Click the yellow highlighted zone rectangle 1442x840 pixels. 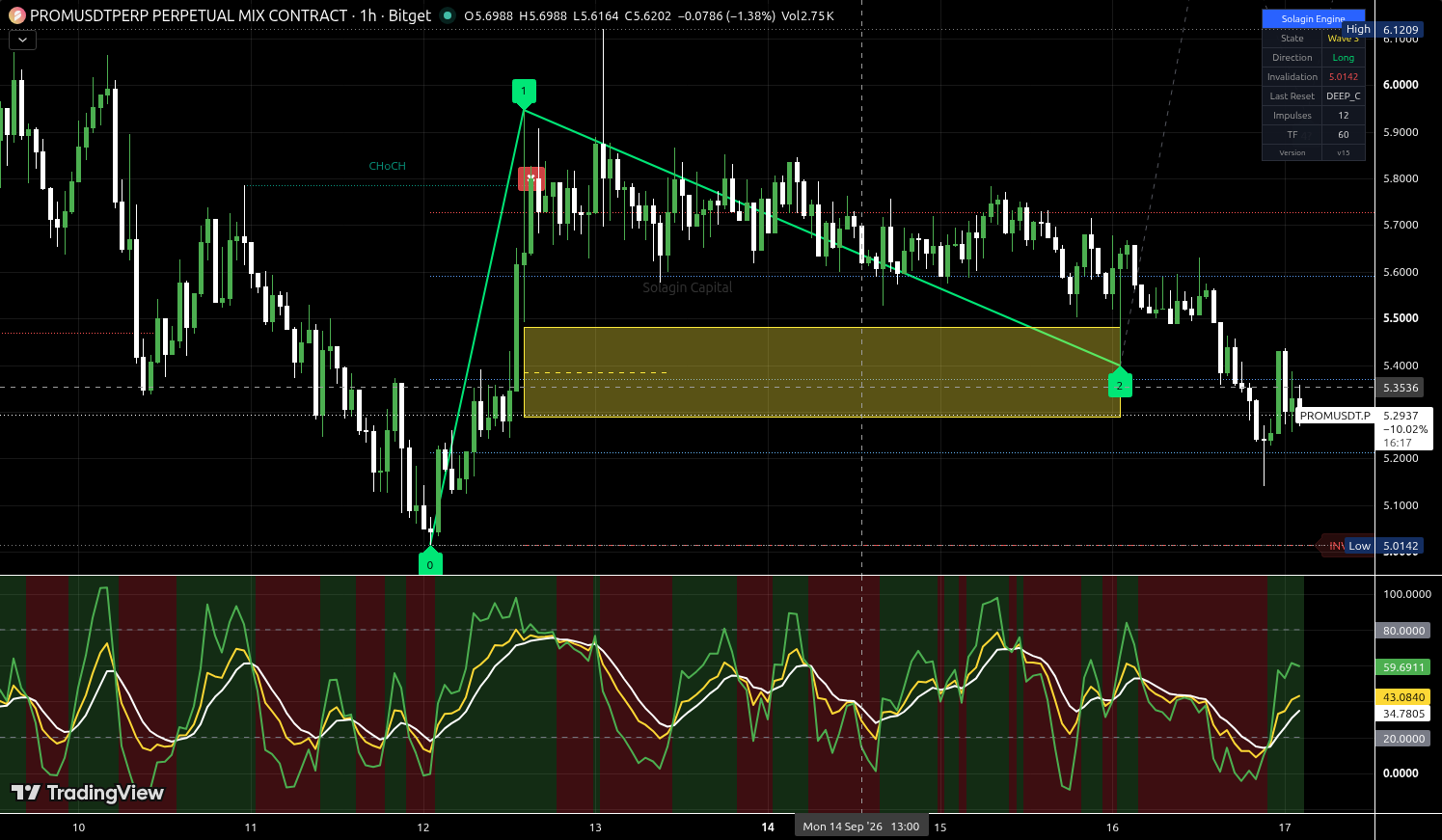click(x=822, y=372)
